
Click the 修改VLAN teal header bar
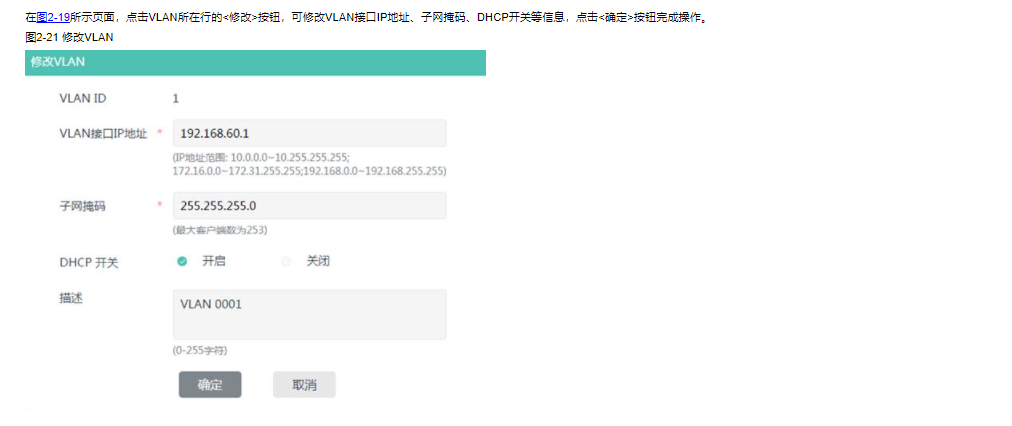pos(255,62)
